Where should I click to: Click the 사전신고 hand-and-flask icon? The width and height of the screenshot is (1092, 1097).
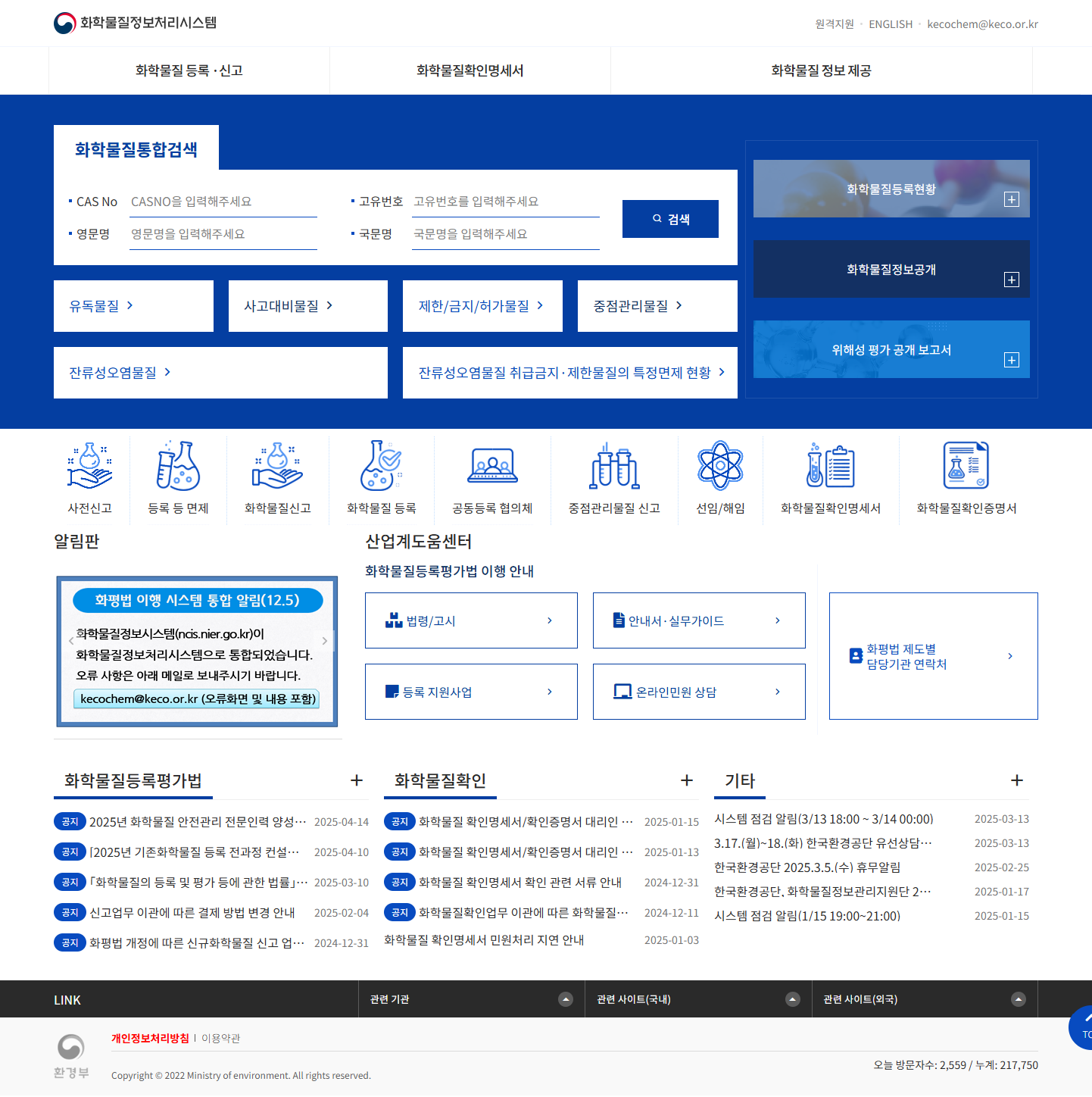[89, 466]
